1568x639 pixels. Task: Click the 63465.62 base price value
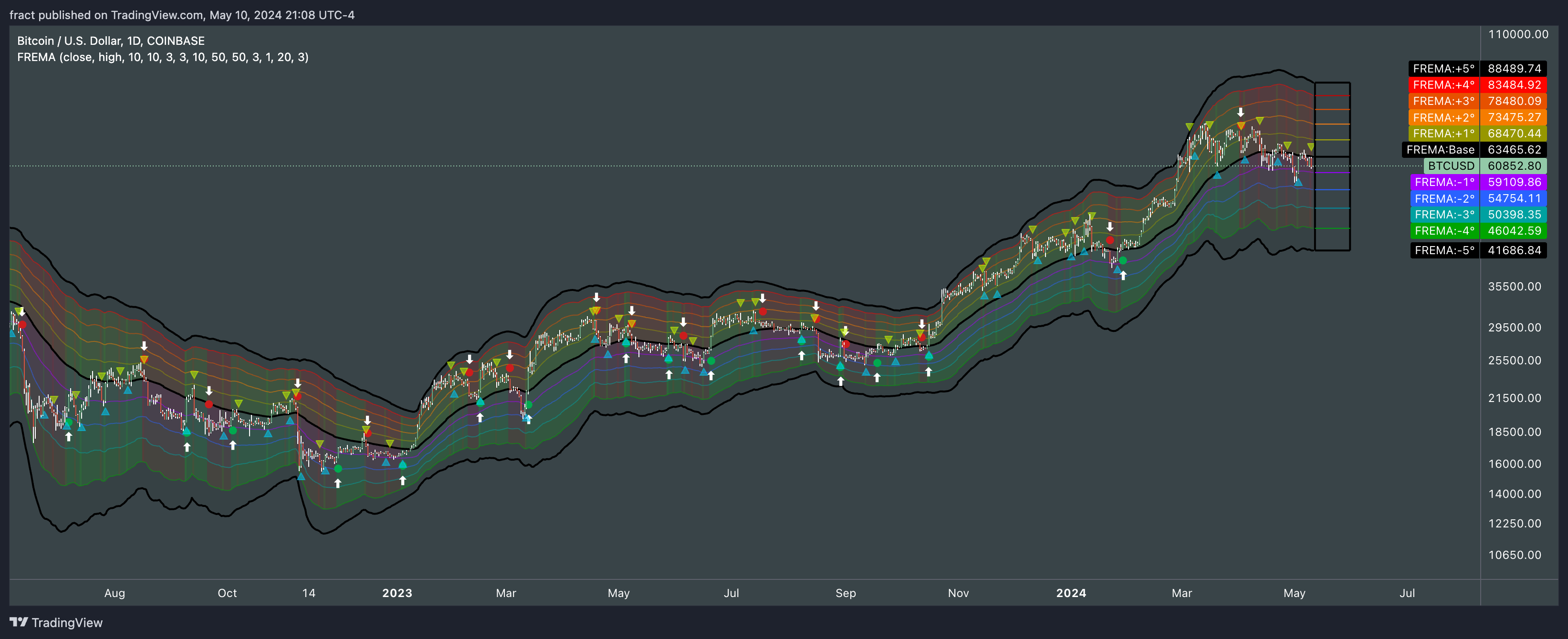(1514, 150)
